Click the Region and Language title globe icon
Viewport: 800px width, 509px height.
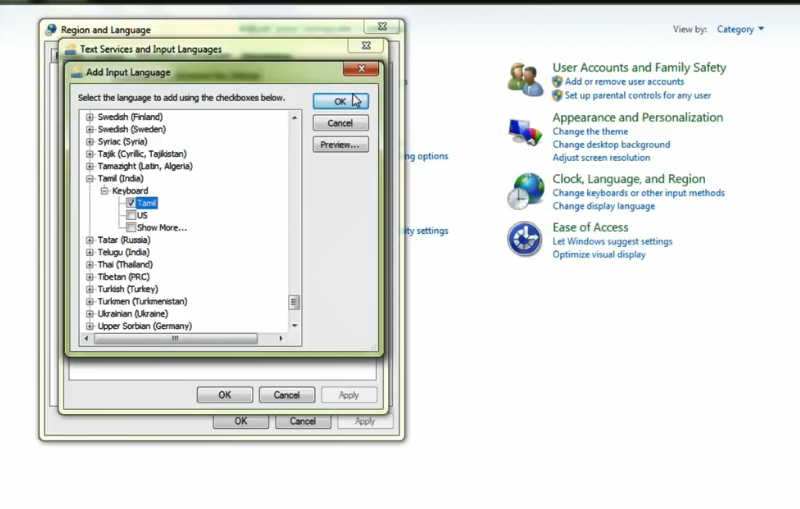coord(51,30)
